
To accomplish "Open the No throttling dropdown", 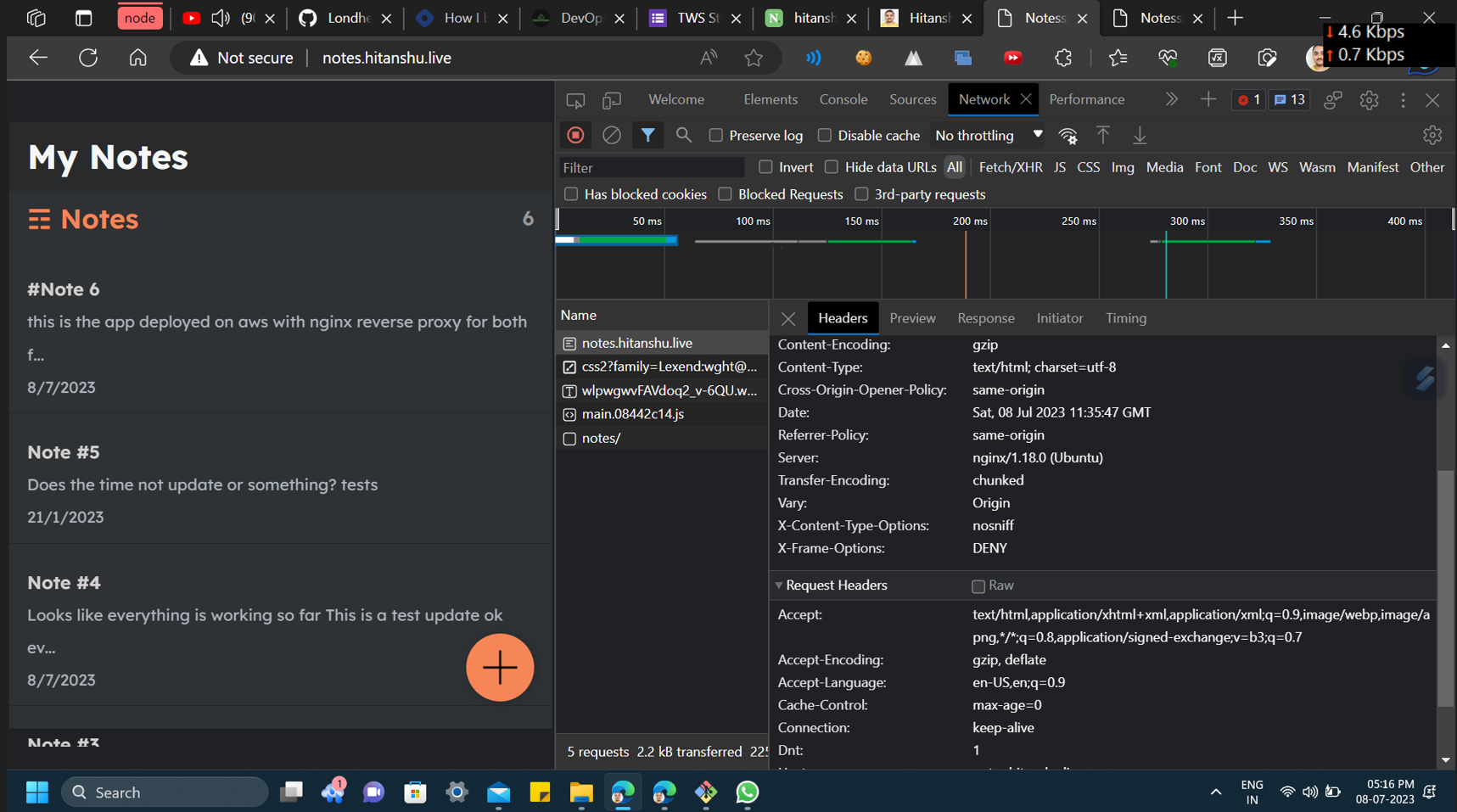I will (x=987, y=135).
